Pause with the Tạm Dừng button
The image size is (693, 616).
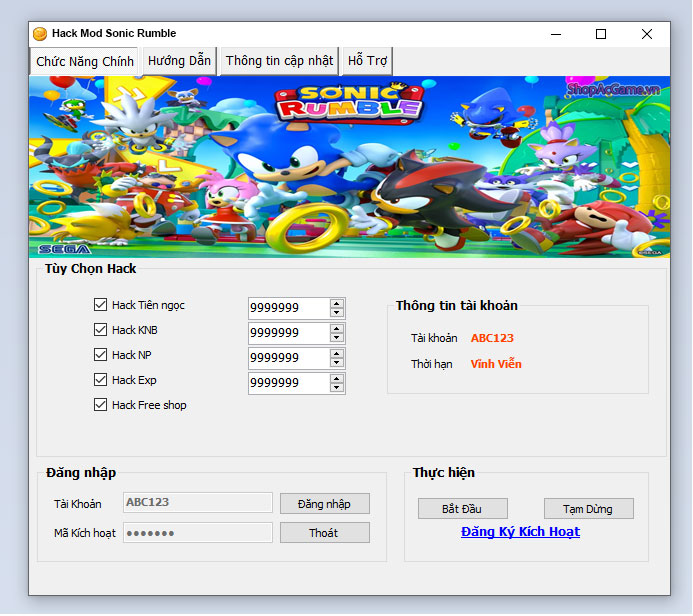coord(589,509)
